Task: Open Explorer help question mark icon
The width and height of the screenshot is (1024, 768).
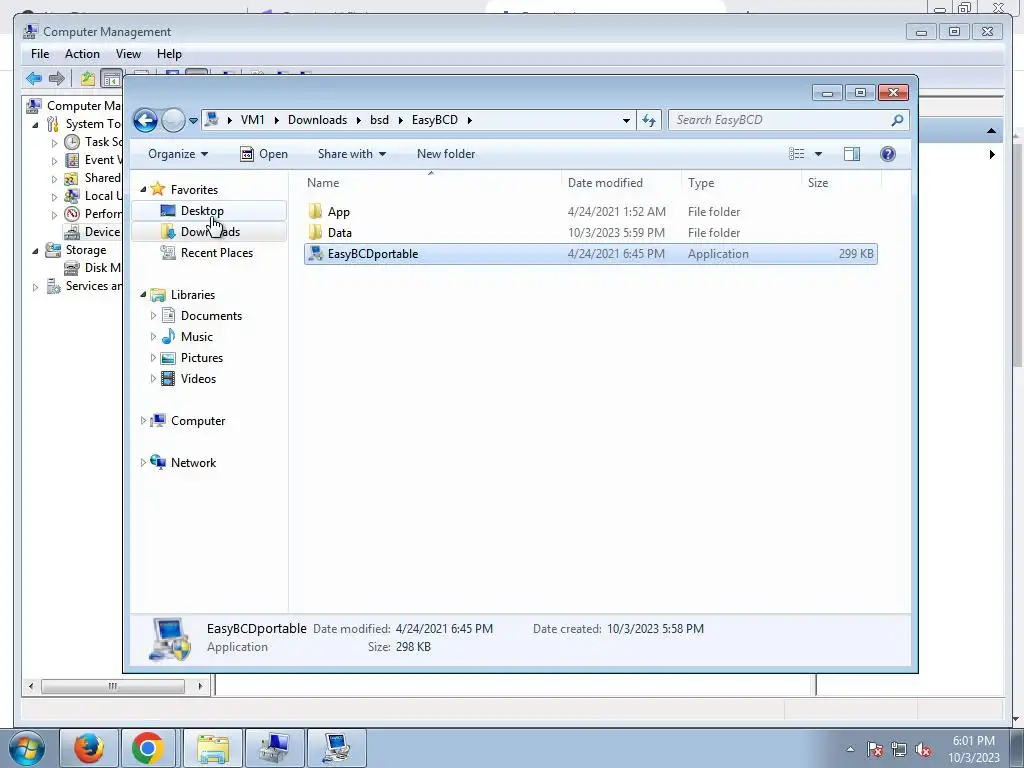Action: [x=888, y=154]
